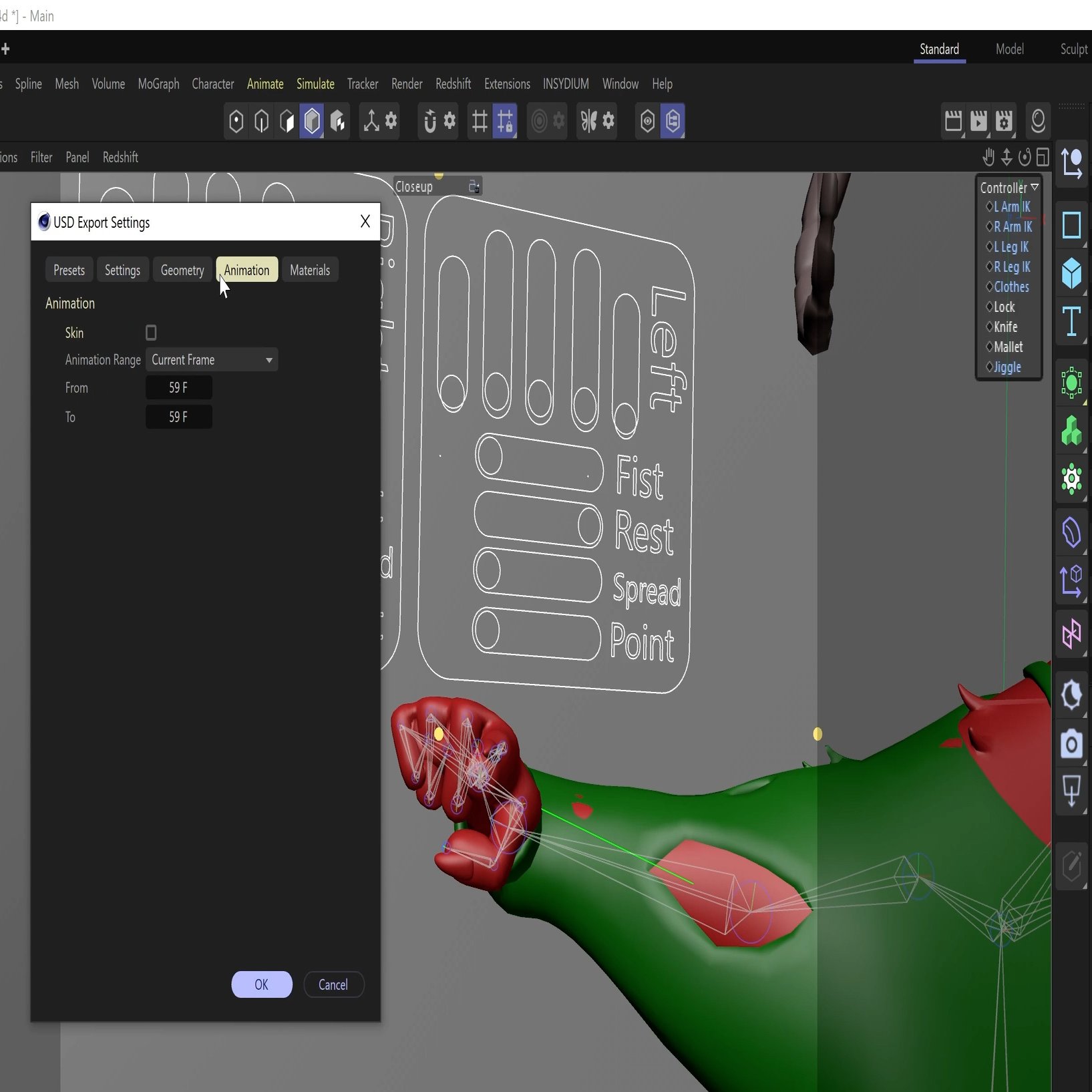The image size is (1092, 1092).
Task: Click the Camera object icon
Action: pos(1071,743)
